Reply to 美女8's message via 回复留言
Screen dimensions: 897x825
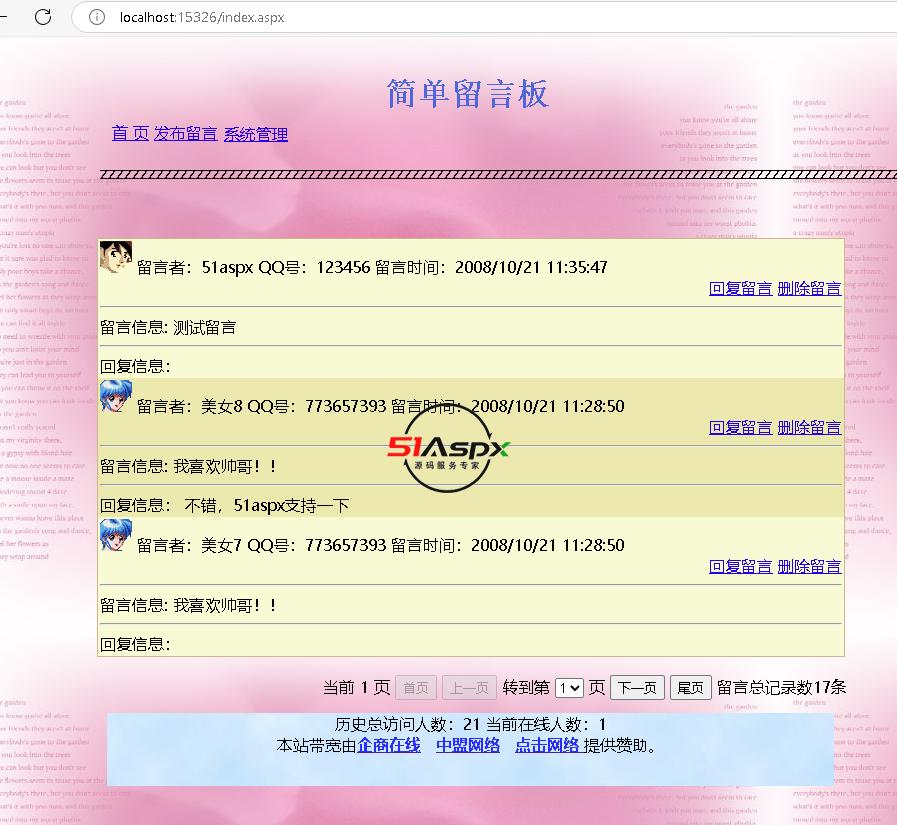pyautogui.click(x=740, y=427)
